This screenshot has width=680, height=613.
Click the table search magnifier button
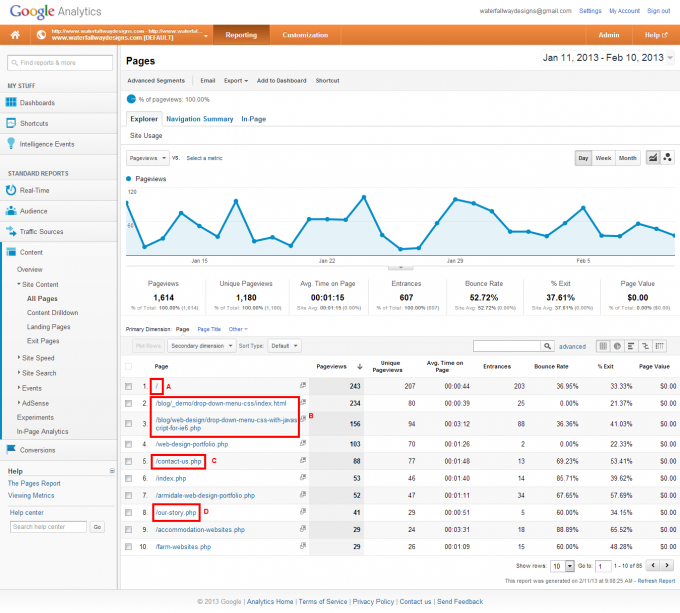click(547, 346)
